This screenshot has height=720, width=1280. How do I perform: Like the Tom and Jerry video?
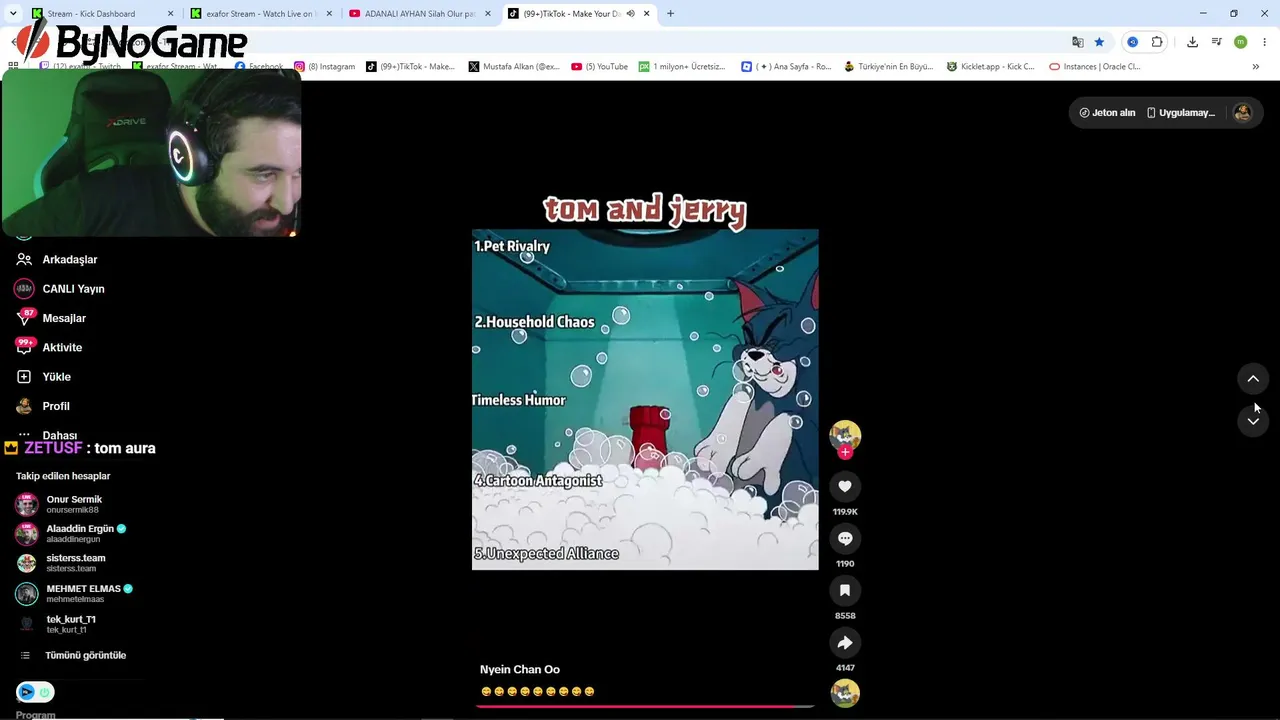click(845, 486)
